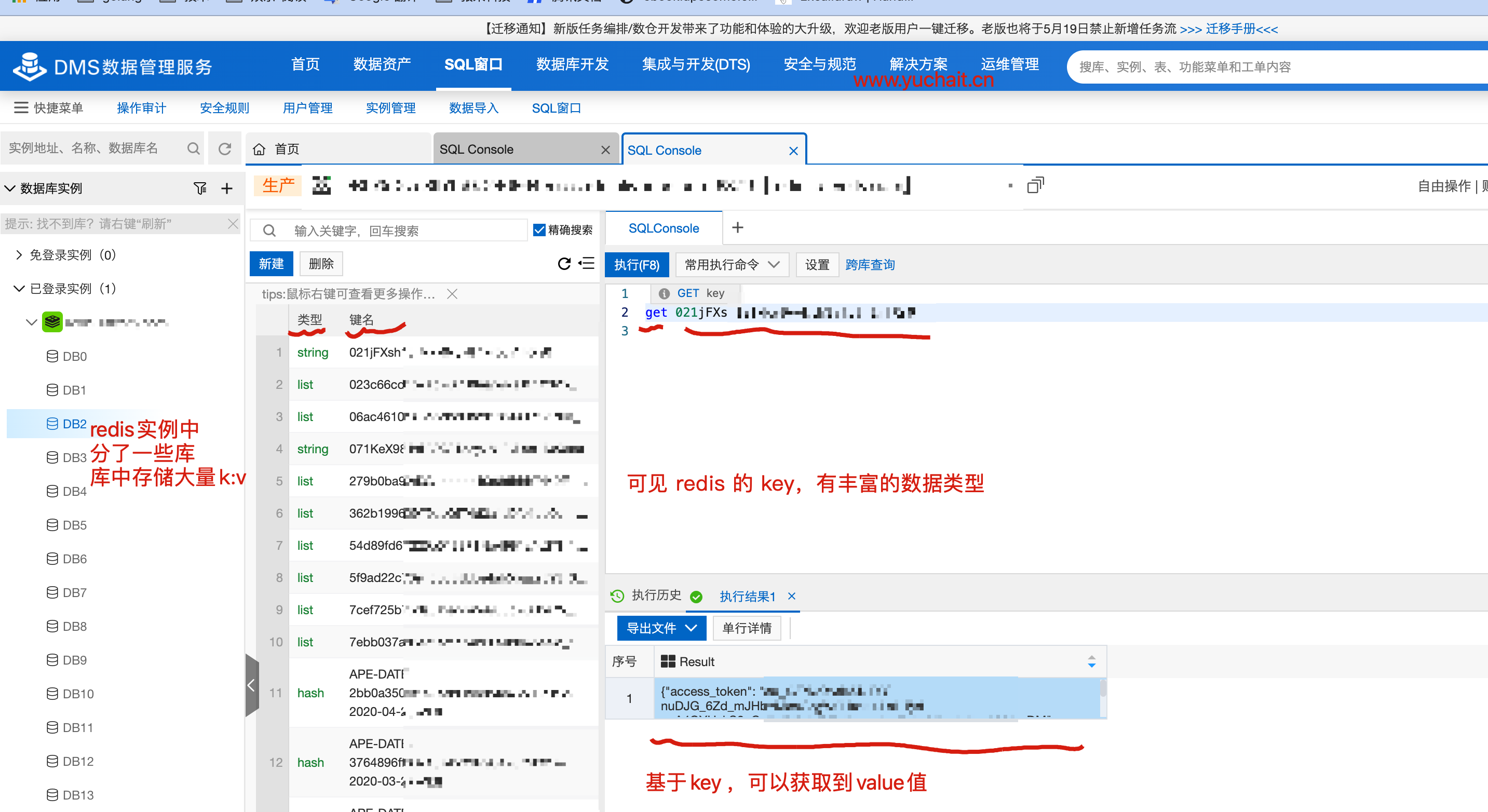Click the refresh instance list icon
Image resolution: width=1488 pixels, height=812 pixels.
[x=225, y=149]
